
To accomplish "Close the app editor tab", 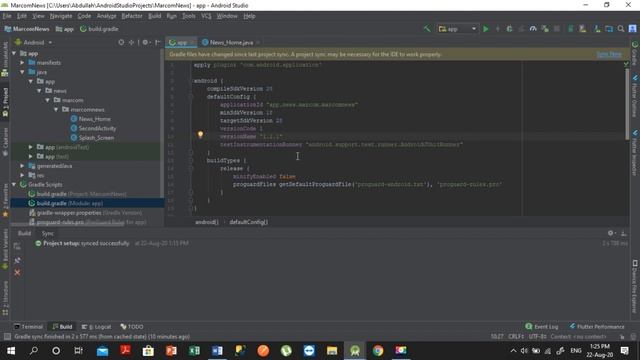I will pyautogui.click(x=192, y=42).
